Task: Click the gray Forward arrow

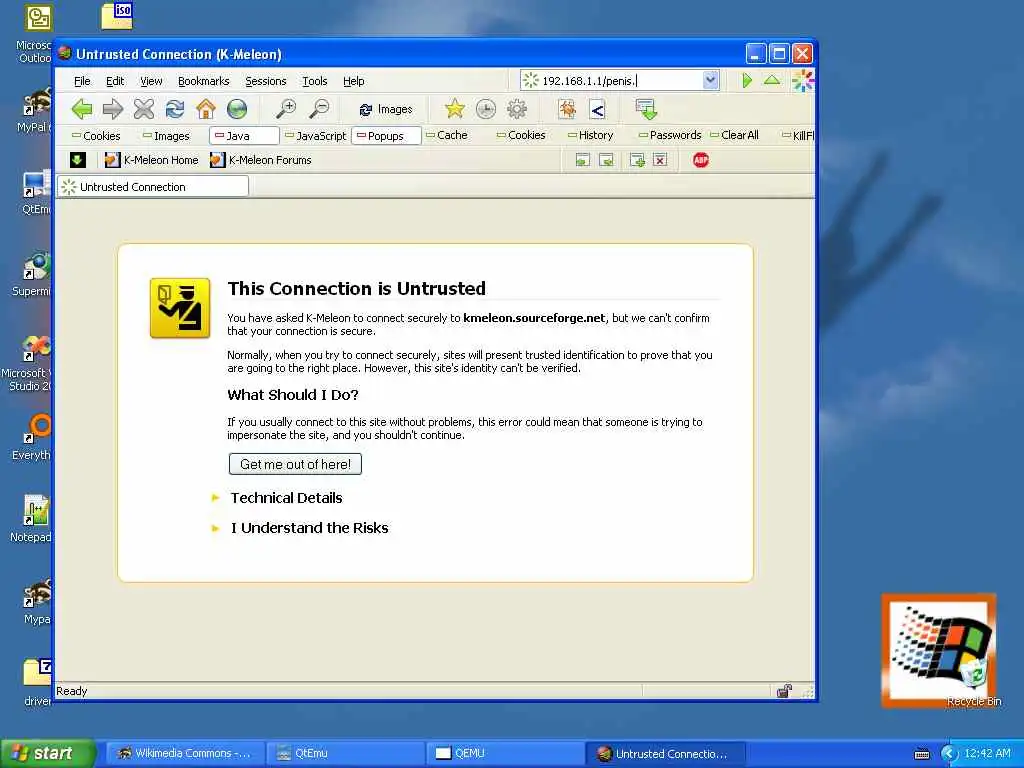Action: [113, 109]
